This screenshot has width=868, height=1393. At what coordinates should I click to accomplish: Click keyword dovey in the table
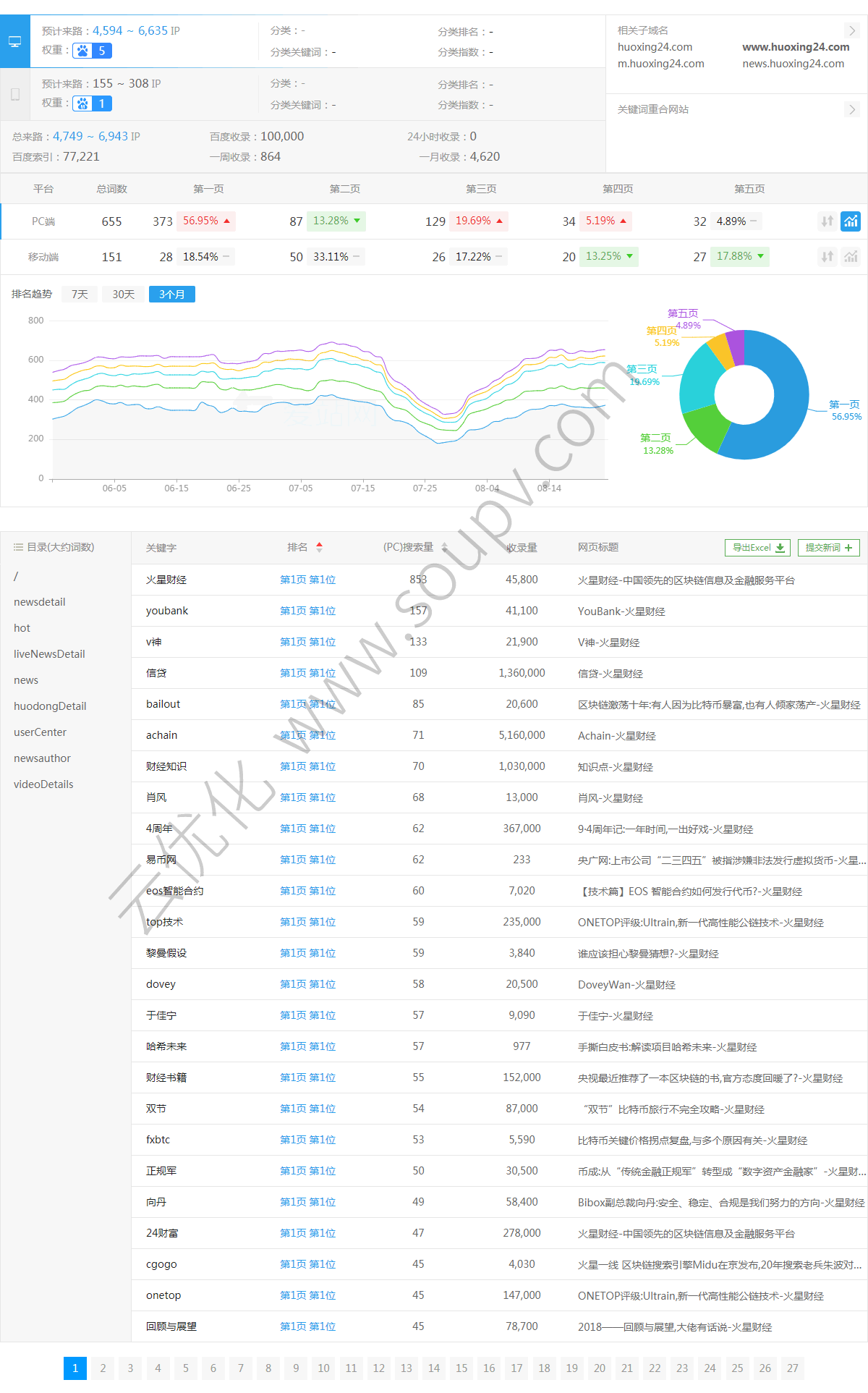[161, 984]
